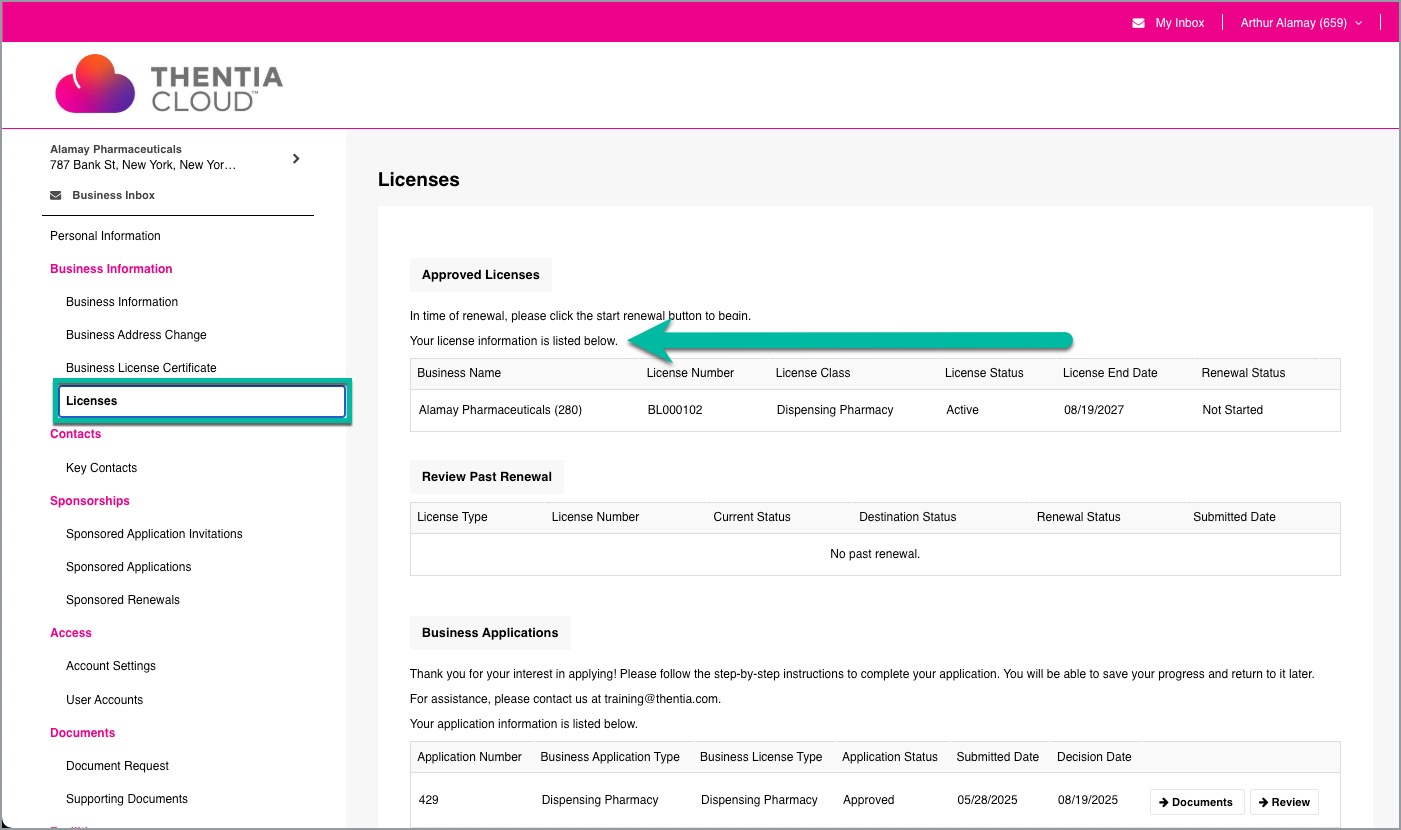The image size is (1401, 830).
Task: Click business name Alamay Pharmaceuticals (280)
Action: [x=500, y=410]
